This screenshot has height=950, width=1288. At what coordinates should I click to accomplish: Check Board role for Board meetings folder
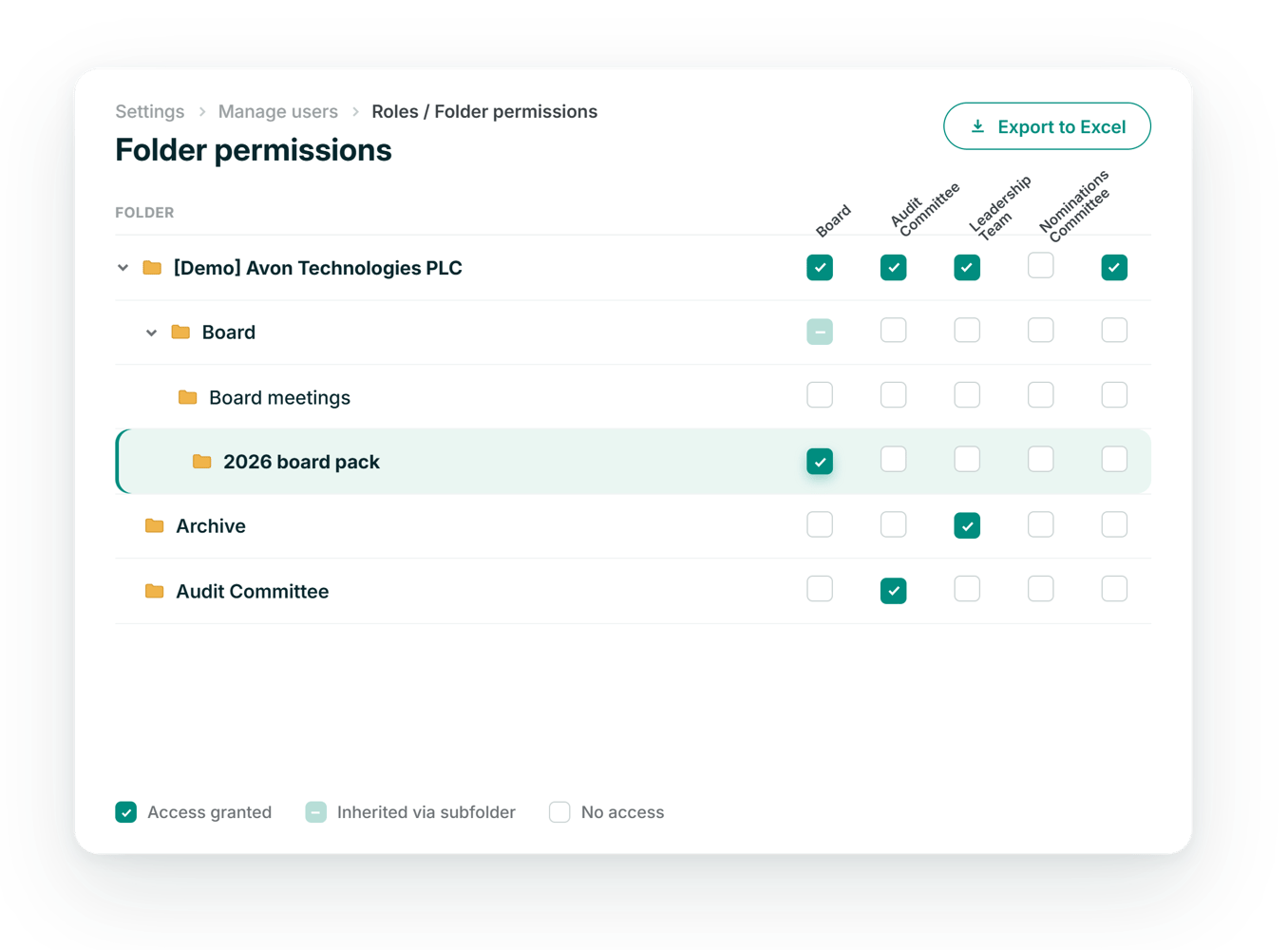[820, 394]
